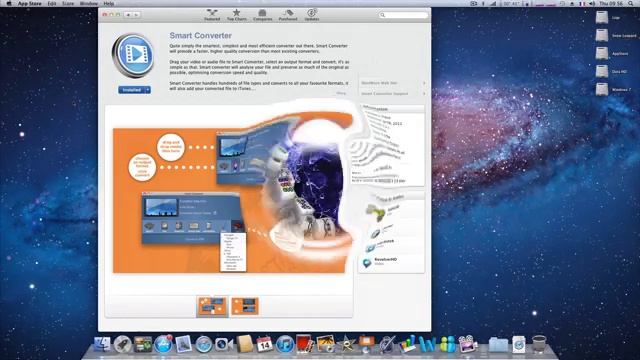Open Finder from the Dock
This screenshot has height=360, width=640.
[102, 344]
